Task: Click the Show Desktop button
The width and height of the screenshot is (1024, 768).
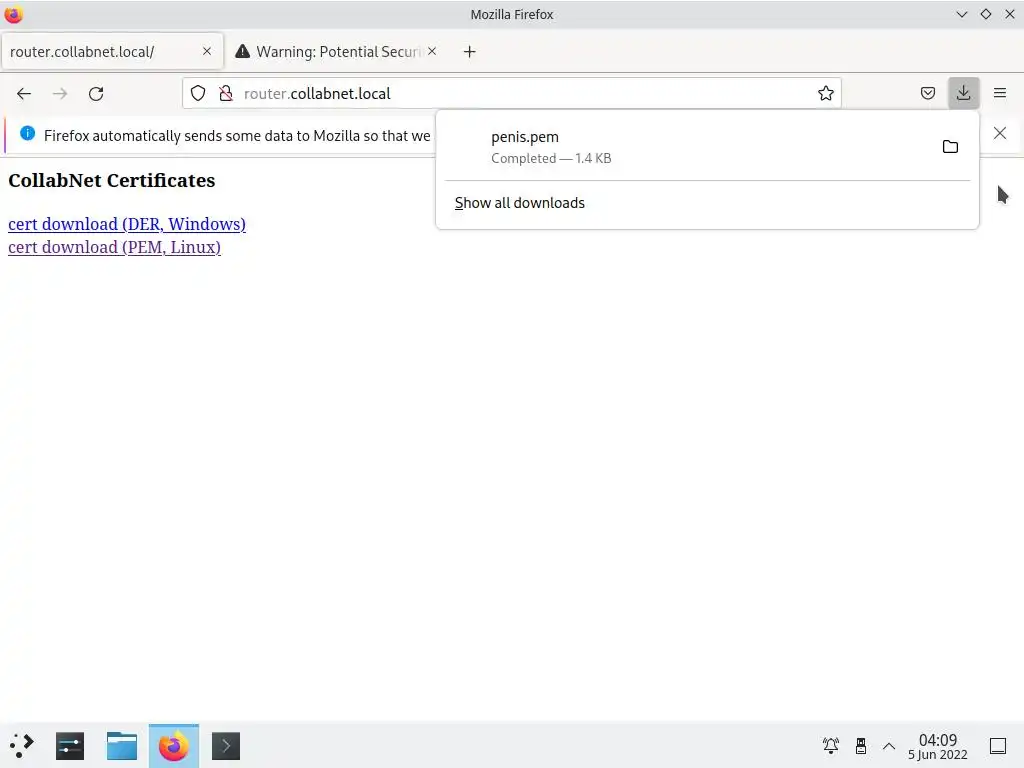Action: [998, 746]
